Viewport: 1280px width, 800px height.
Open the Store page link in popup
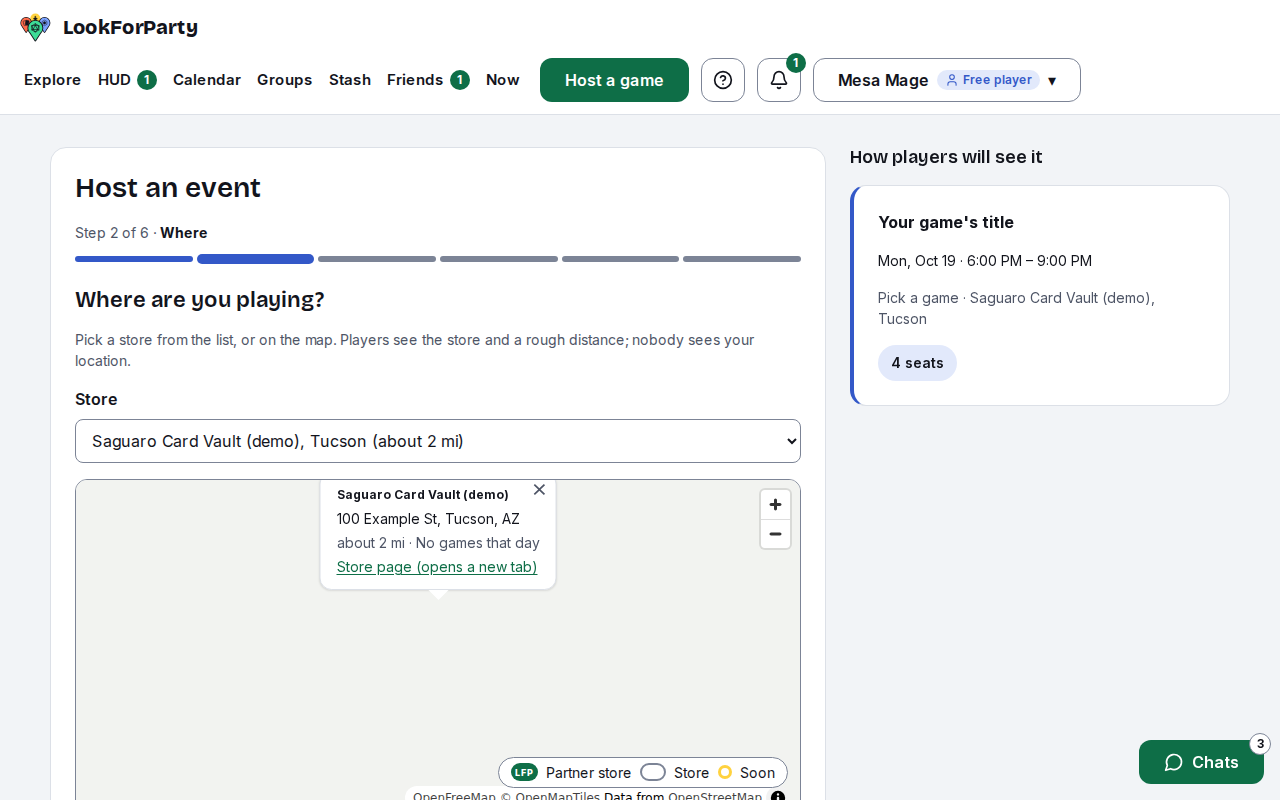tap(437, 567)
